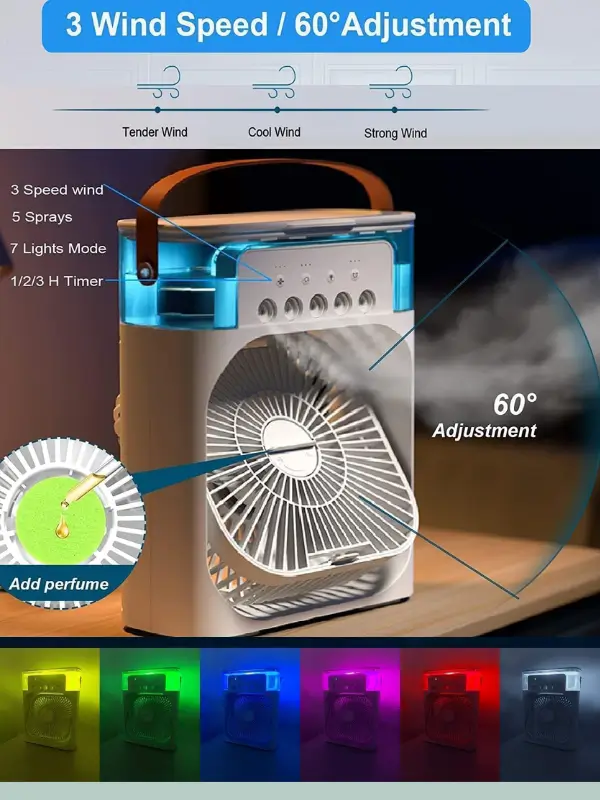Click the '3 Speed wind' text
This screenshot has height=800, width=600.
[x=57, y=190]
